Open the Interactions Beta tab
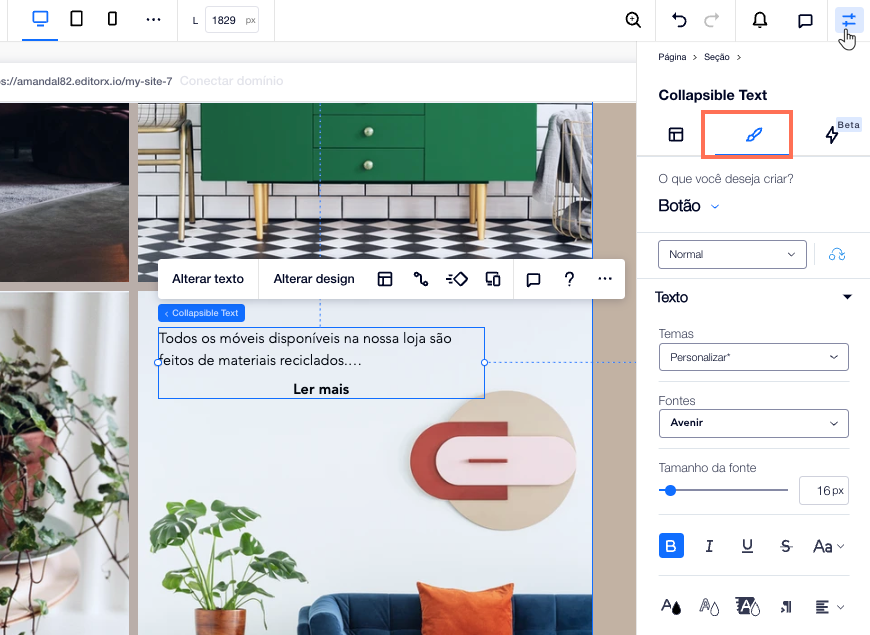The height and width of the screenshot is (635, 870). coord(832,134)
